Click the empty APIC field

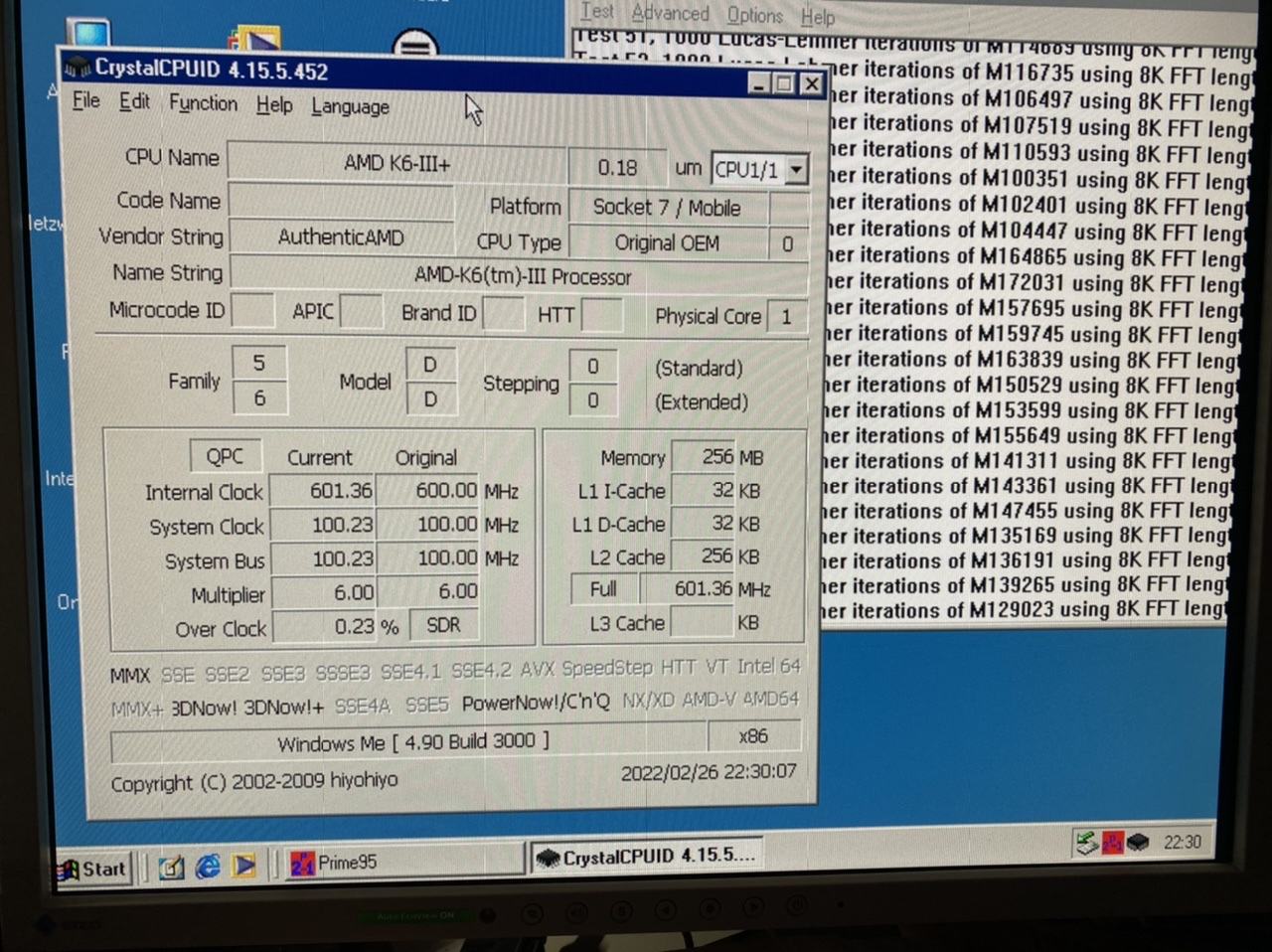point(361,312)
